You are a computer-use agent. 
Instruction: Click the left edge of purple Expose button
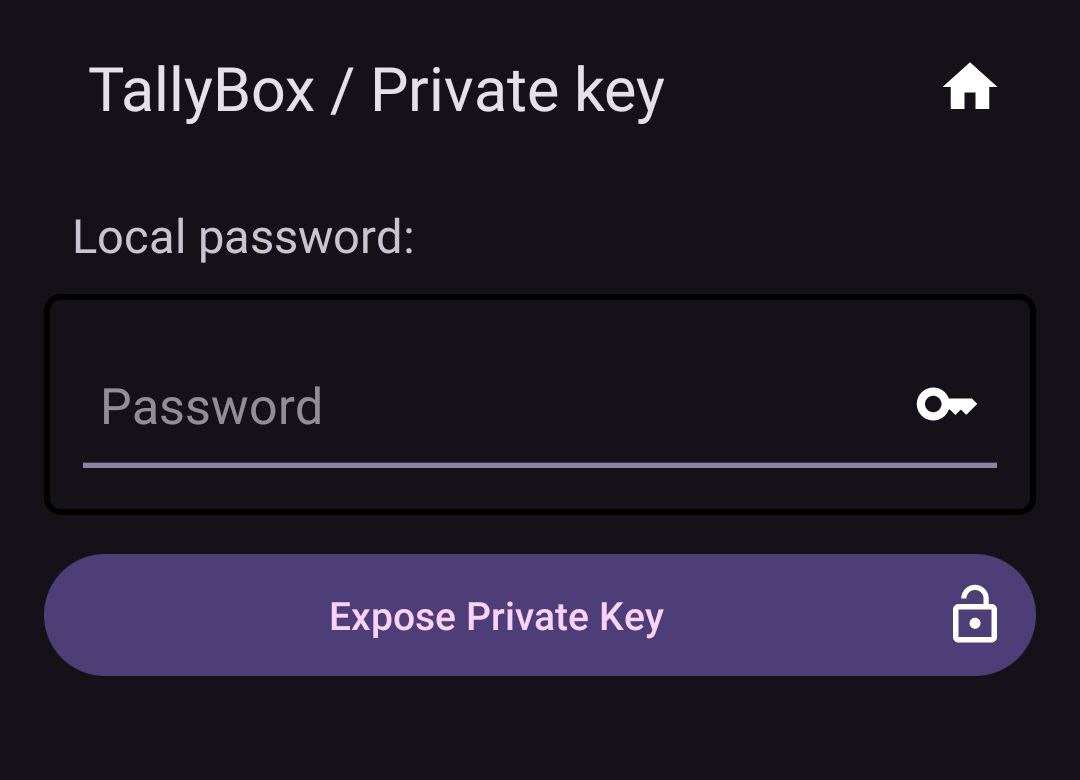[76, 615]
